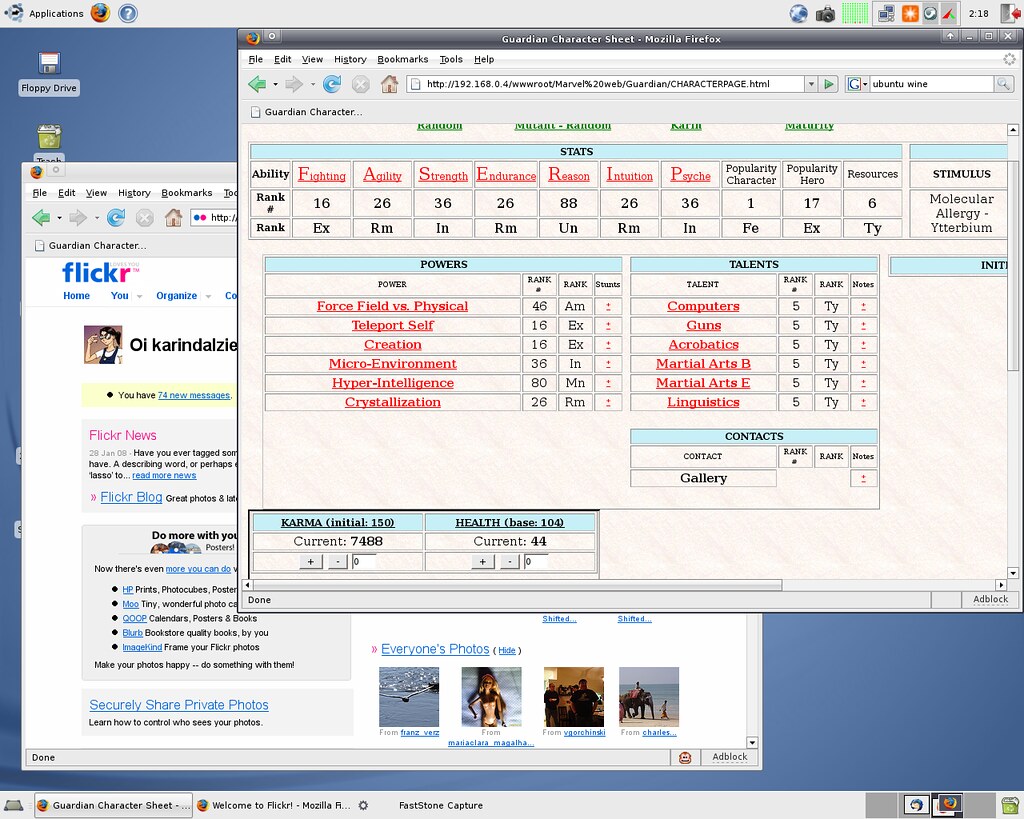This screenshot has width=1024, height=819.
Task: Open the Floppy Drive desktop icon
Action: click(x=49, y=66)
